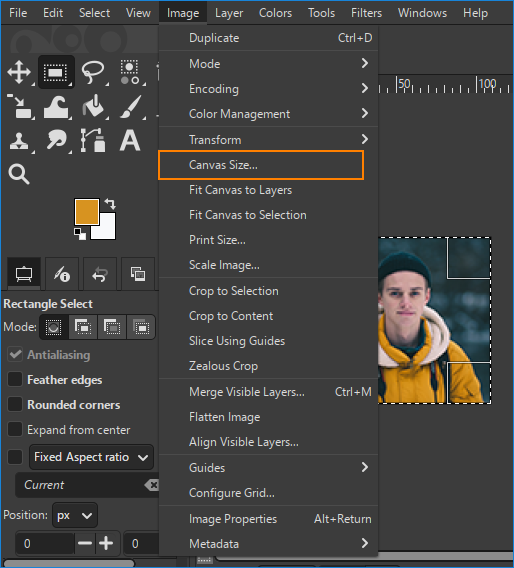Open the Position unit px dropdown

tap(75, 515)
